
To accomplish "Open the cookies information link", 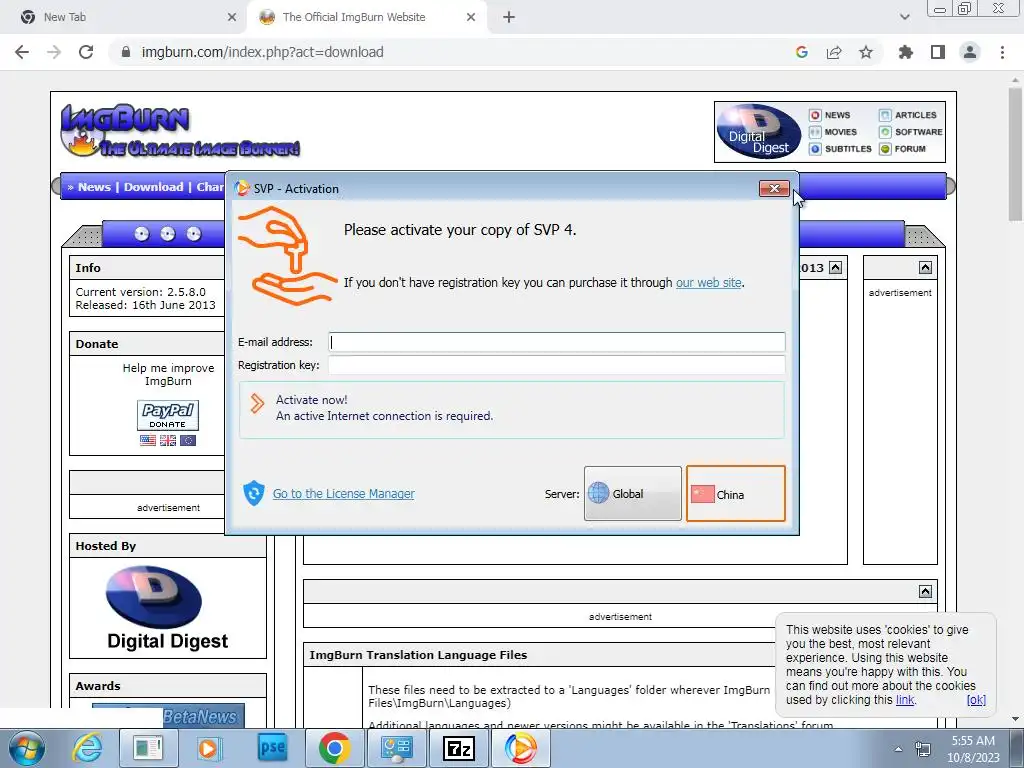I will (905, 699).
